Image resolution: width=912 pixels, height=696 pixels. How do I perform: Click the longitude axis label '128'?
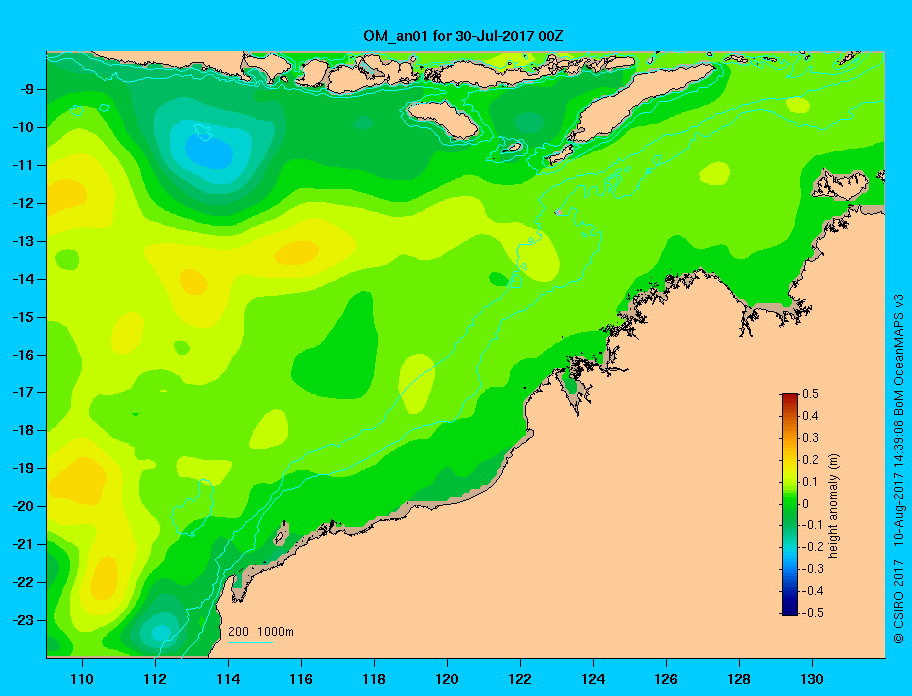click(739, 679)
